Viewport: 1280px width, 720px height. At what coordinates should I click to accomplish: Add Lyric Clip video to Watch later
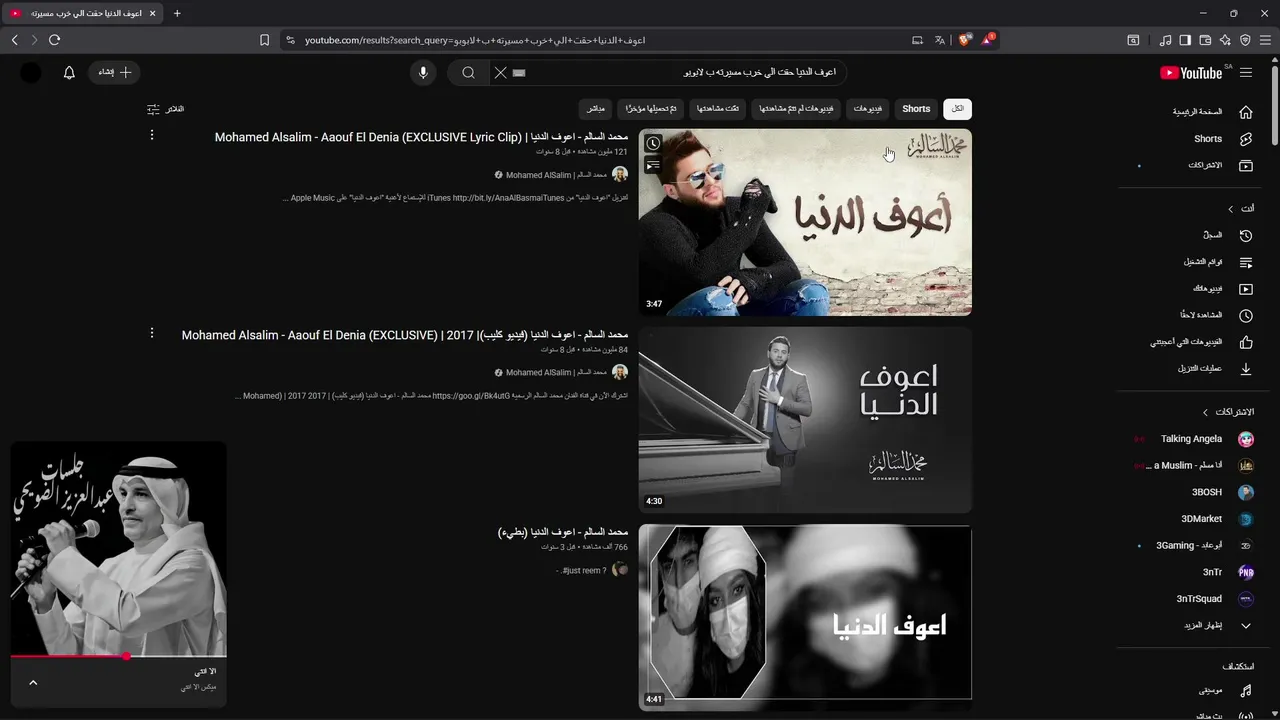tap(653, 144)
